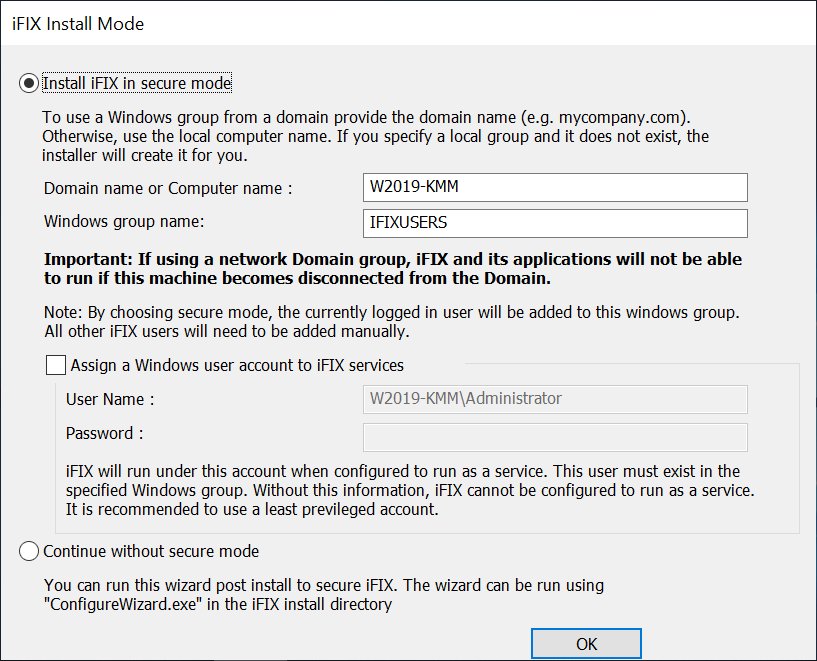Click the 'Note: By choosing secure mode' text
817x661 pixels.
[x=392, y=321]
